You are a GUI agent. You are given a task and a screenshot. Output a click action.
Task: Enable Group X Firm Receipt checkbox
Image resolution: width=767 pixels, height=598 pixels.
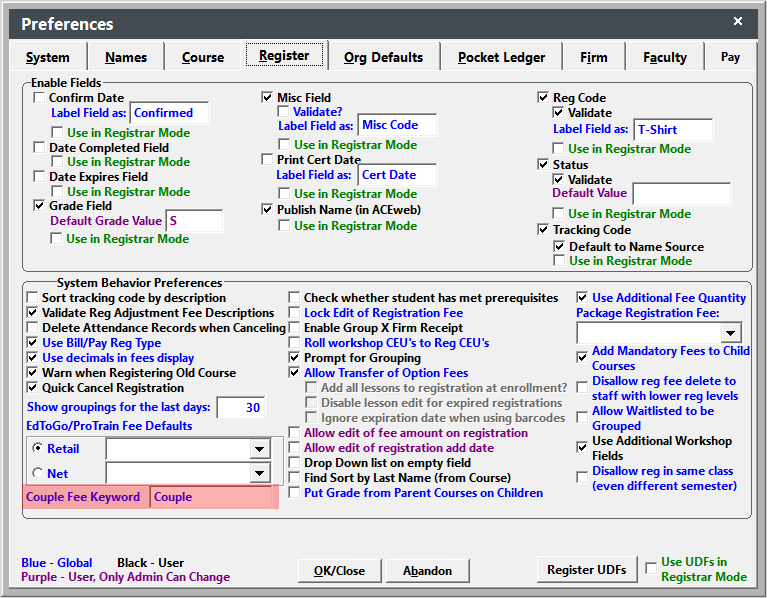click(x=294, y=328)
